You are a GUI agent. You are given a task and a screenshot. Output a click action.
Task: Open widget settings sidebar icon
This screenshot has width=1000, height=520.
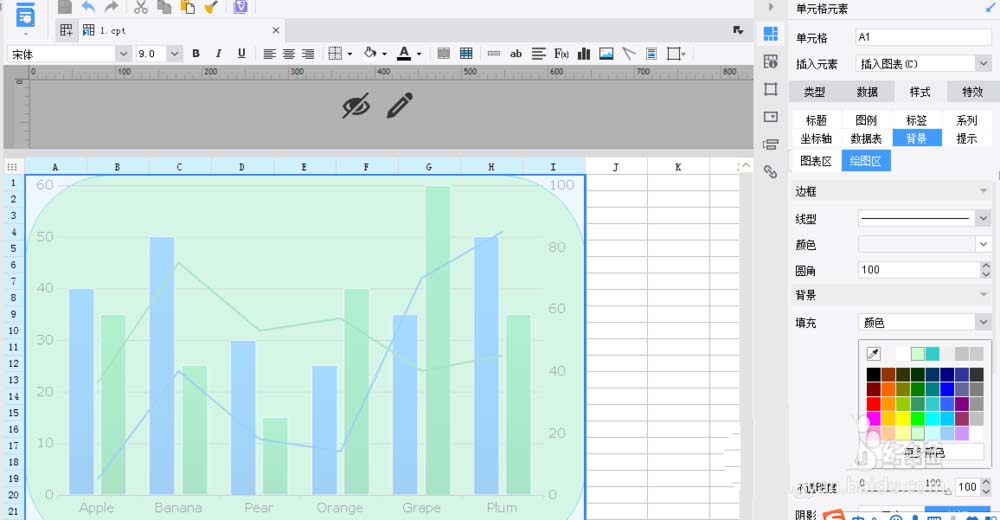pyautogui.click(x=770, y=117)
